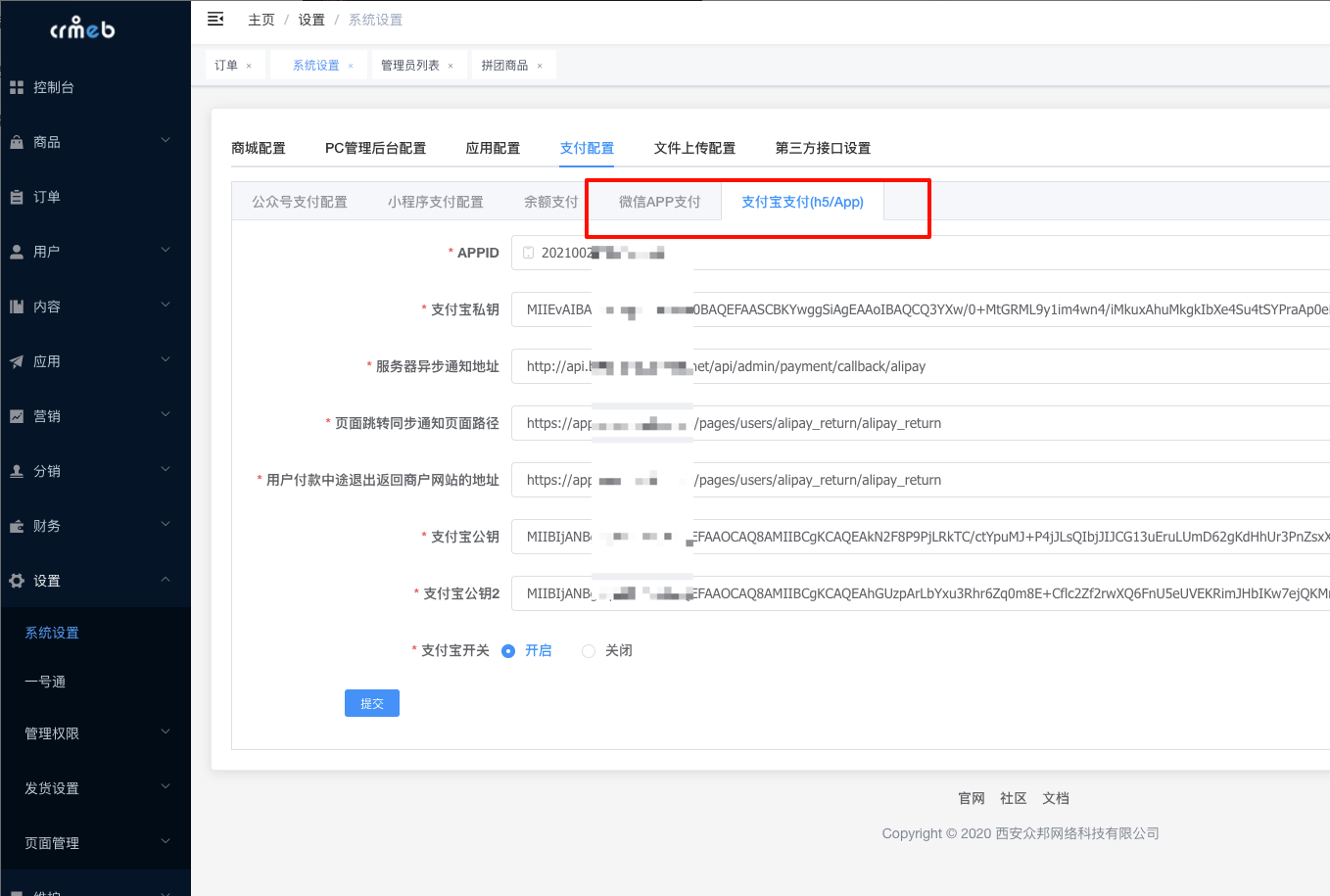Click the 财务 wallet icon in sidebar
Image resolution: width=1330 pixels, height=896 pixels.
click(17, 526)
